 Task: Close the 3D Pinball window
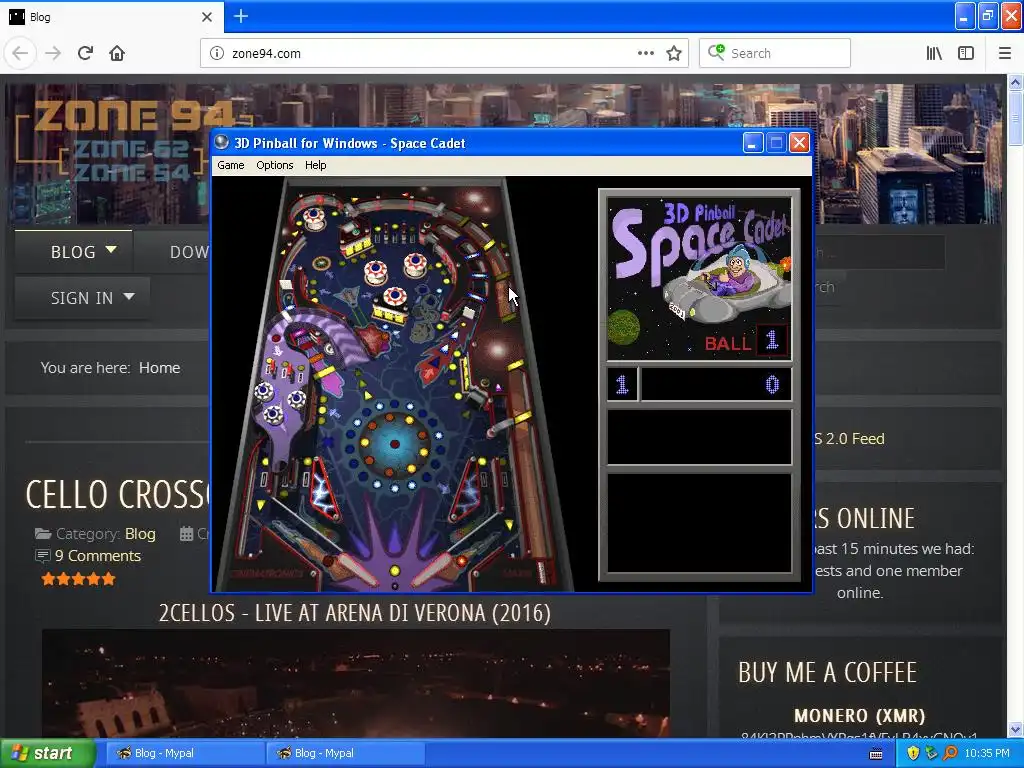point(799,142)
